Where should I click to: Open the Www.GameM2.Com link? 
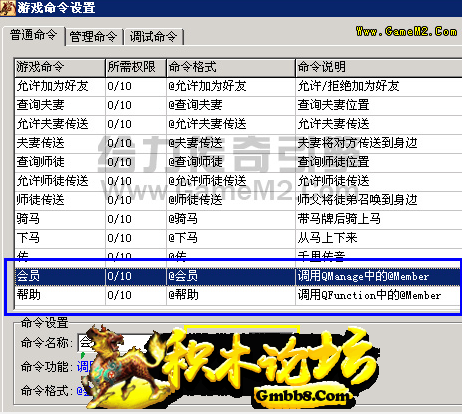406,32
